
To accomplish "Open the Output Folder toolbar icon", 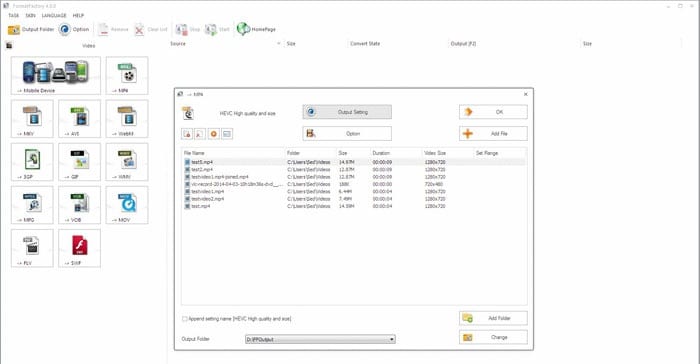I will (x=13, y=29).
